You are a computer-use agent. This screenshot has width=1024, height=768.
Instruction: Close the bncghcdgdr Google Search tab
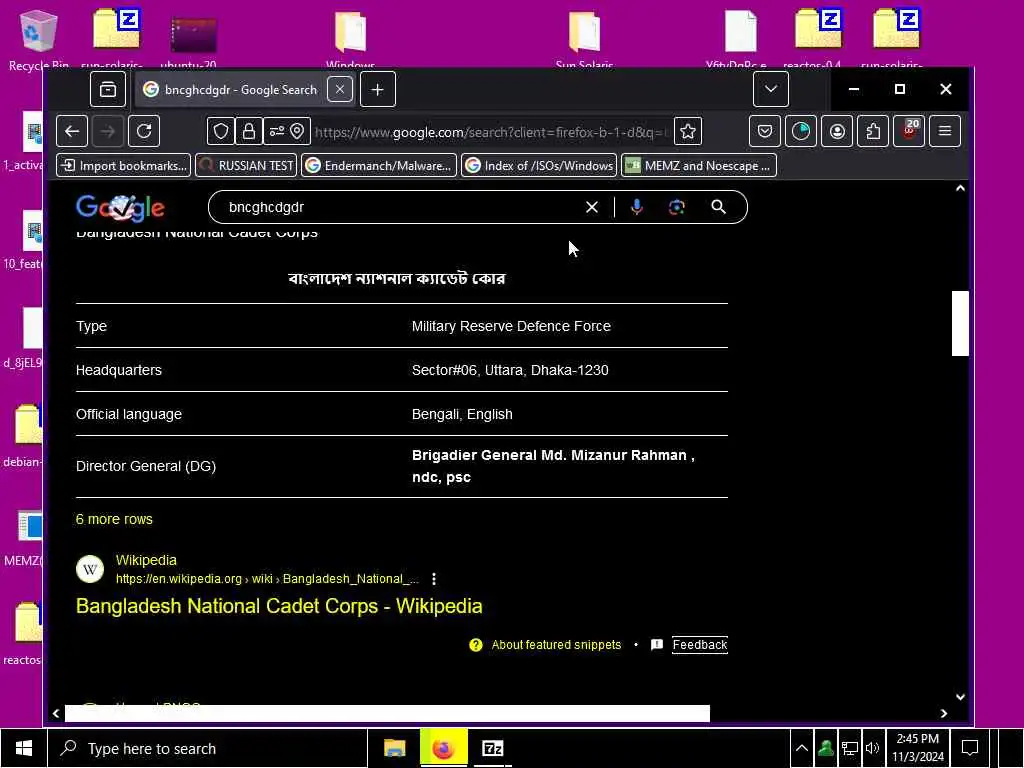tap(340, 89)
